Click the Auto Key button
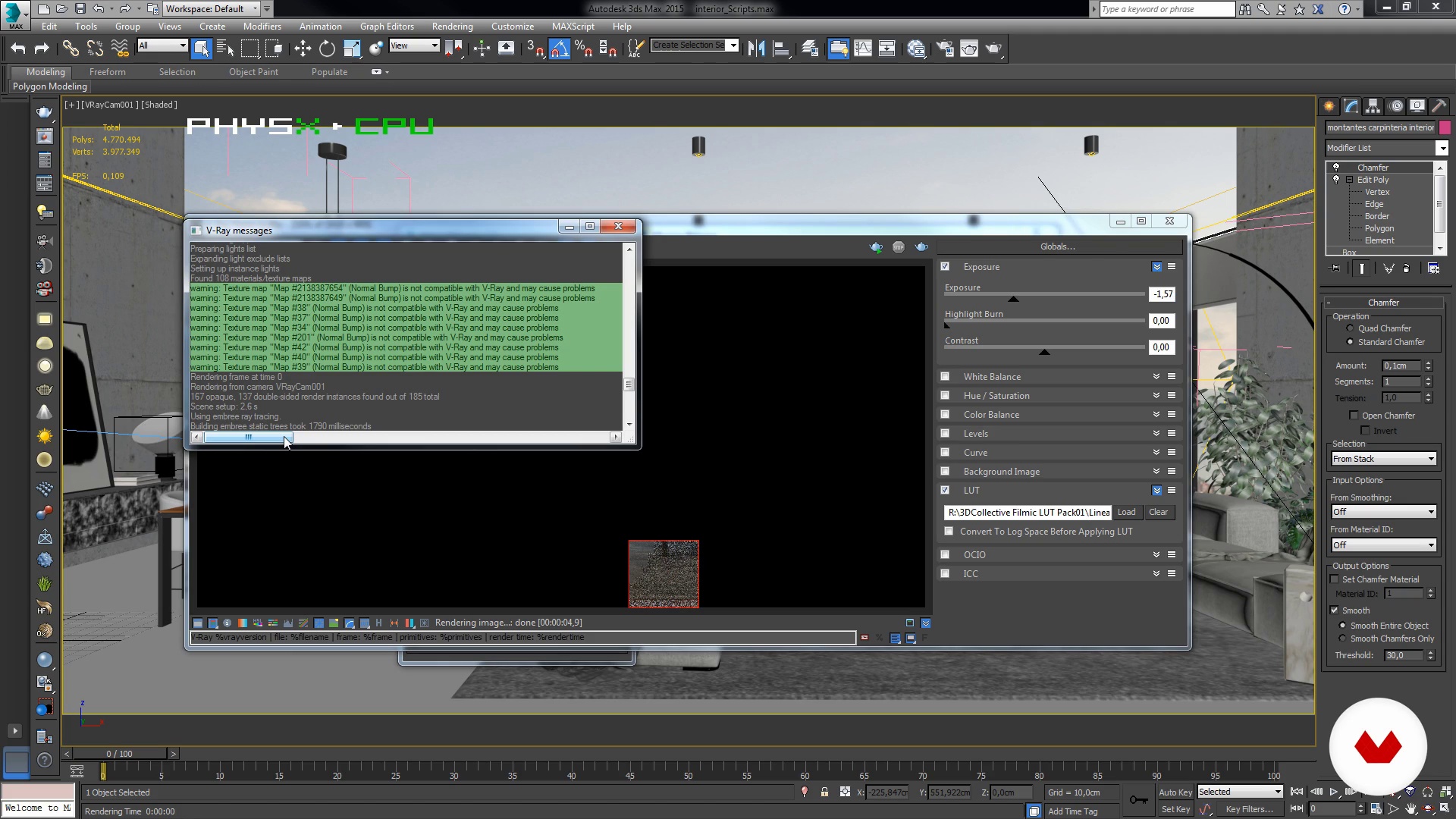The width and height of the screenshot is (1456, 819). click(x=1175, y=792)
